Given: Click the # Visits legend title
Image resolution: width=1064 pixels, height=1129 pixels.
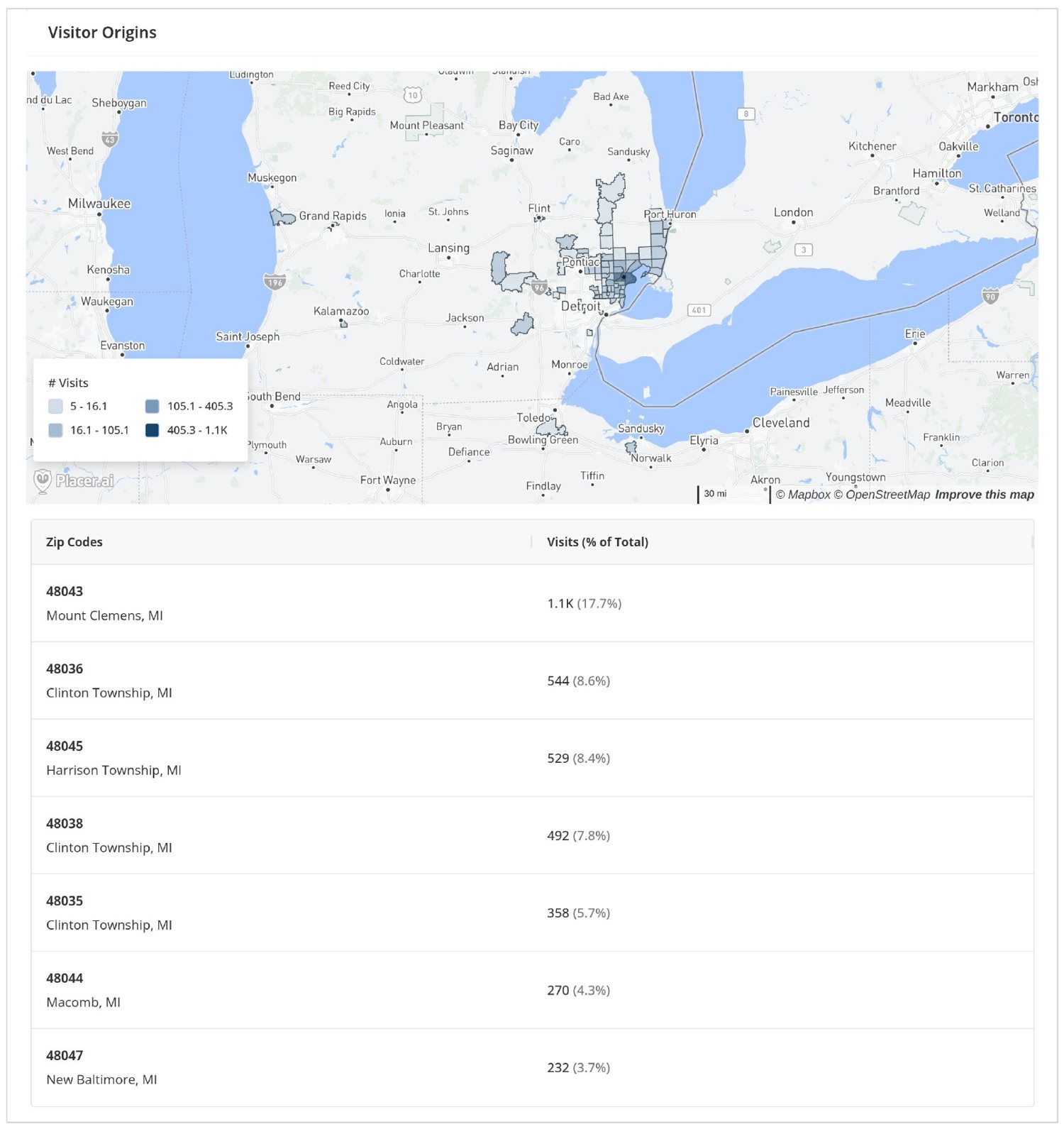Looking at the screenshot, I should click(x=68, y=383).
